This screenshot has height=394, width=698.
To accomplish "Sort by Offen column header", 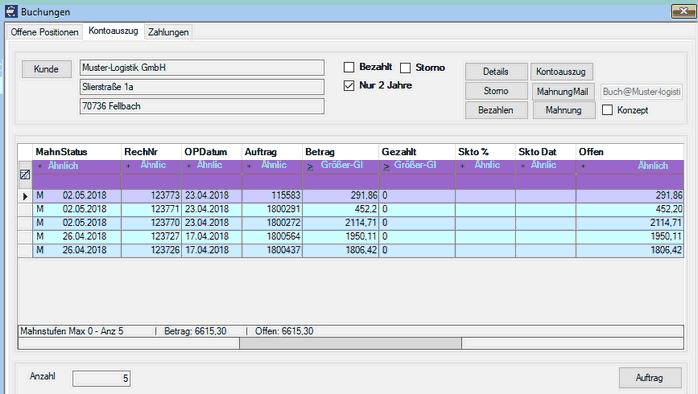I will [x=630, y=152].
